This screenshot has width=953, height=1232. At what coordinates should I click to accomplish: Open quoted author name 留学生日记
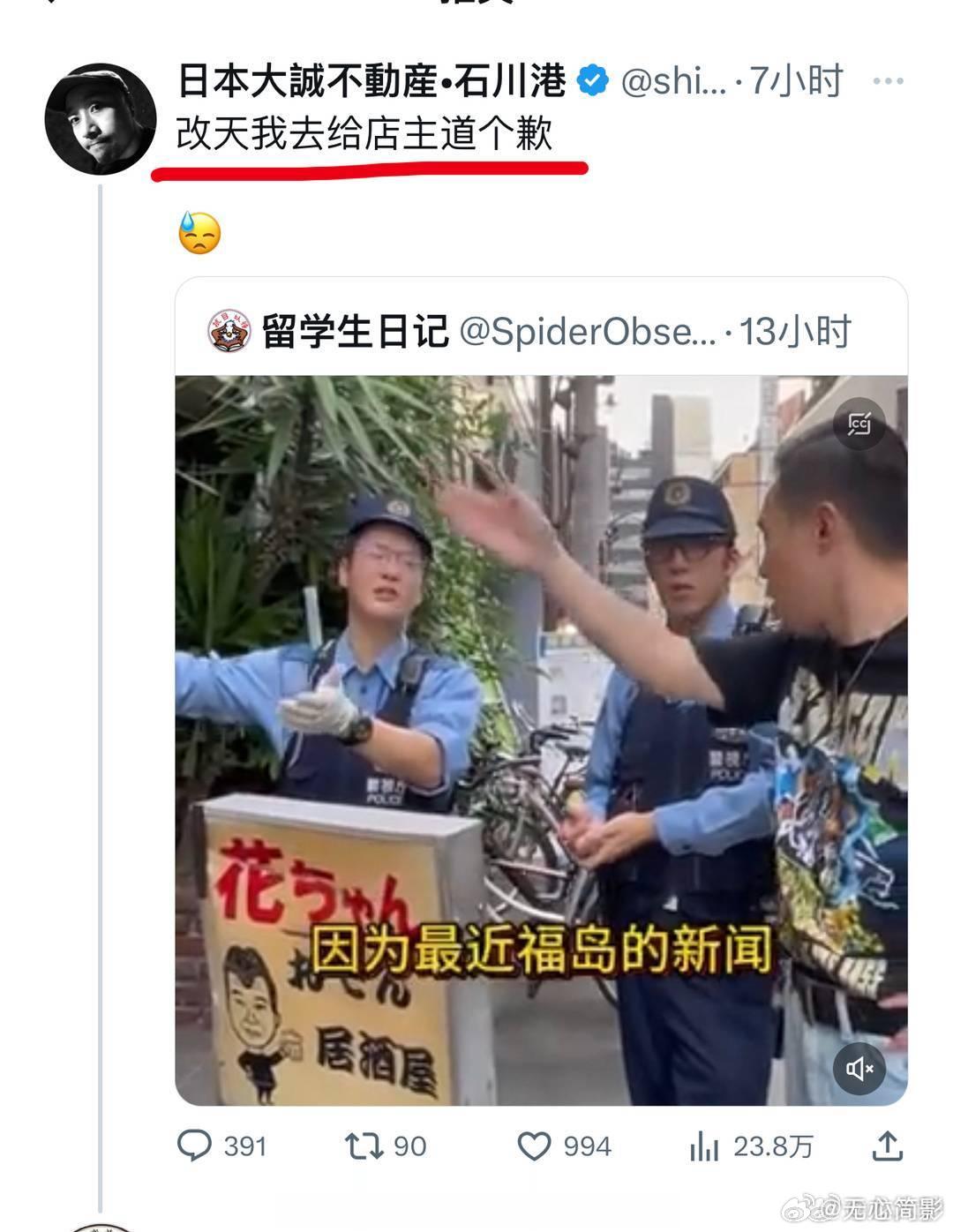pyautogui.click(x=356, y=332)
